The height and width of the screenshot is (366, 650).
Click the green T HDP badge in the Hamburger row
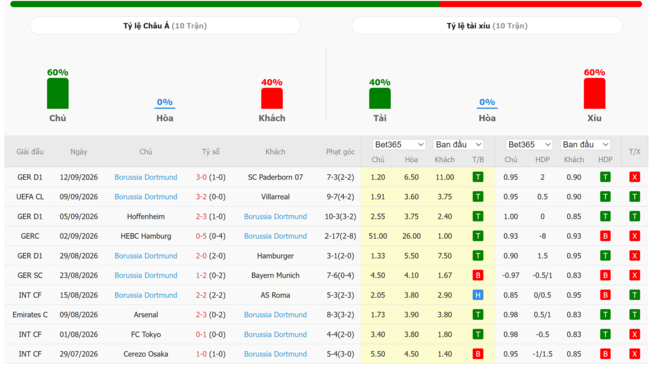[605, 256]
